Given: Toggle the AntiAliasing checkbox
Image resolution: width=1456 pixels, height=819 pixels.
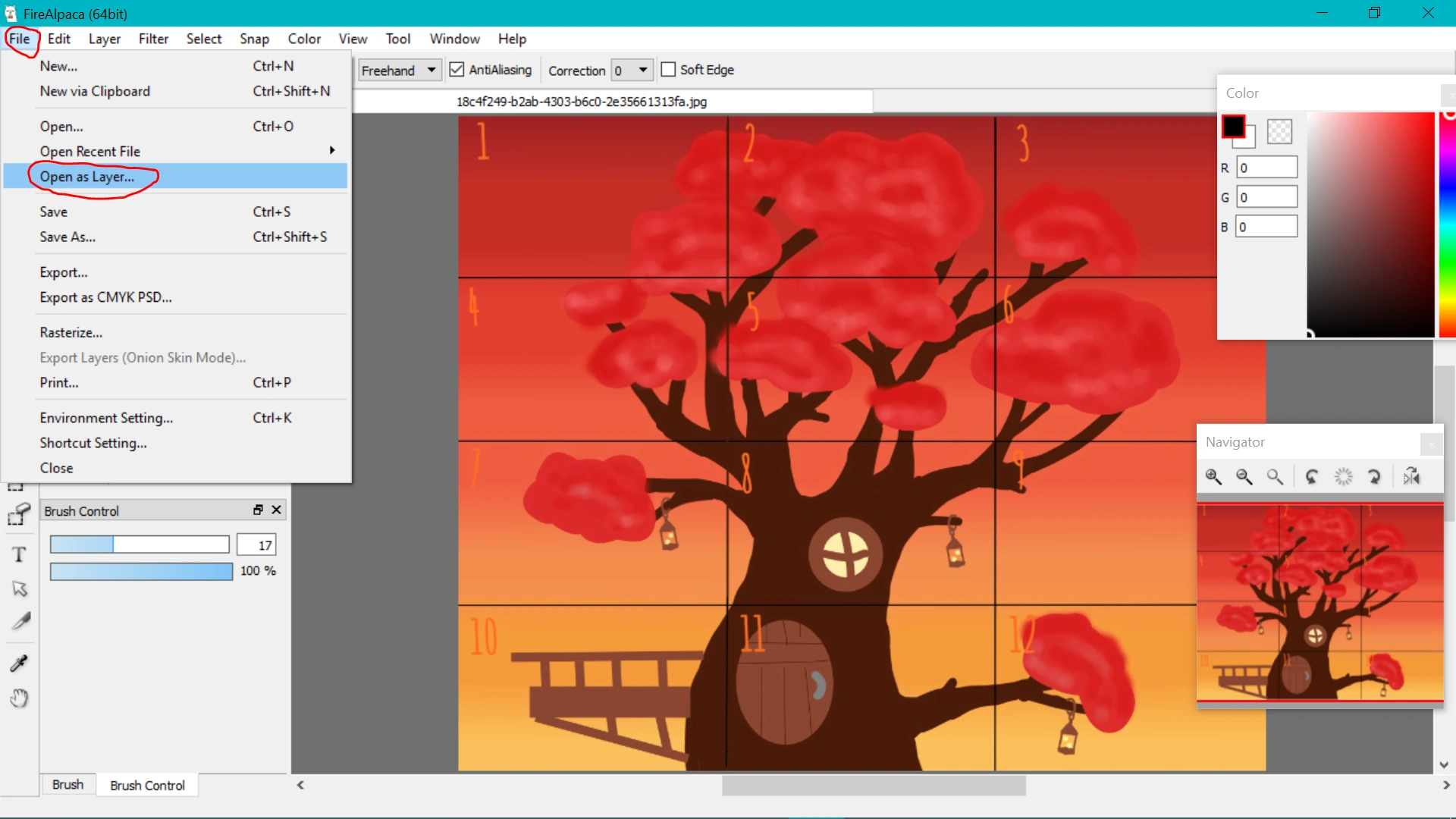Looking at the screenshot, I should coord(457,70).
